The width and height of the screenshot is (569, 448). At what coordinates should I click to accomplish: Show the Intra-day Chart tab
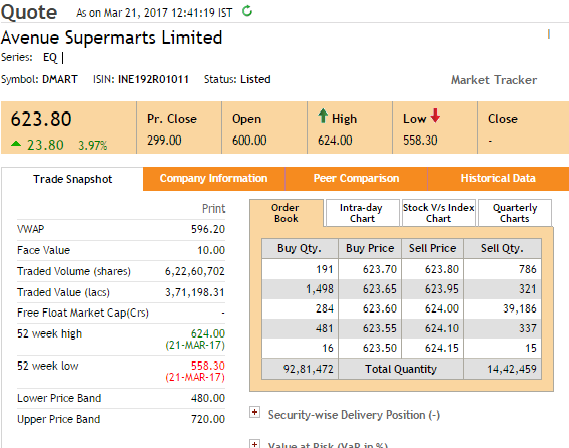tap(363, 213)
